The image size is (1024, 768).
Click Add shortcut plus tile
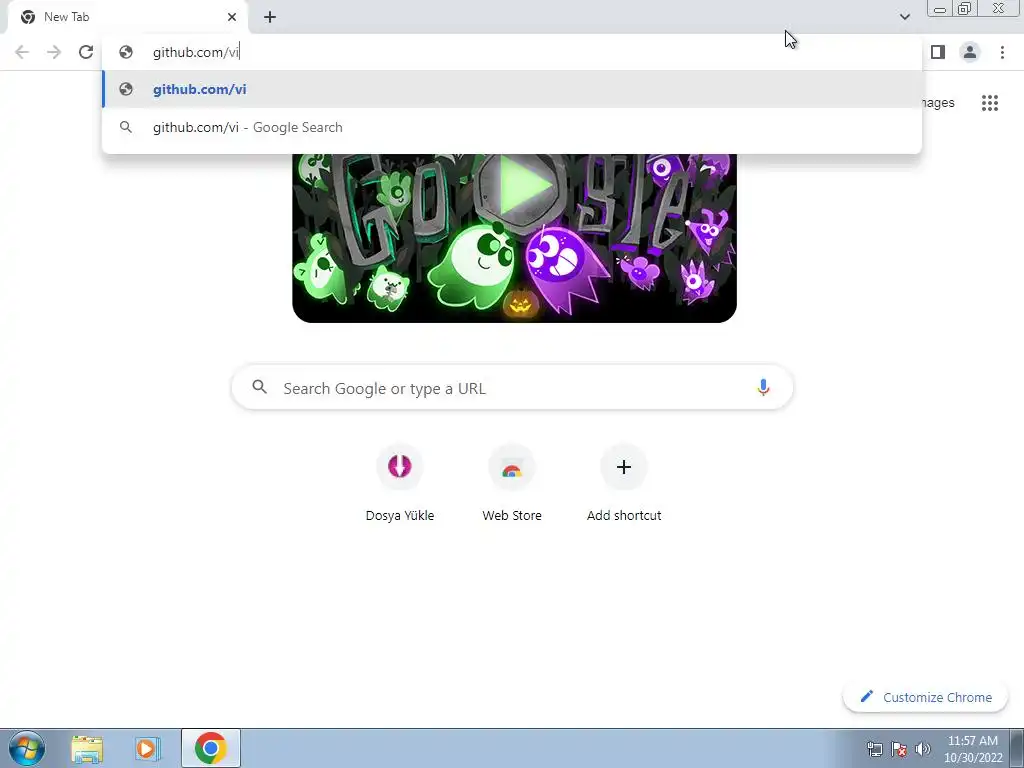coord(624,483)
